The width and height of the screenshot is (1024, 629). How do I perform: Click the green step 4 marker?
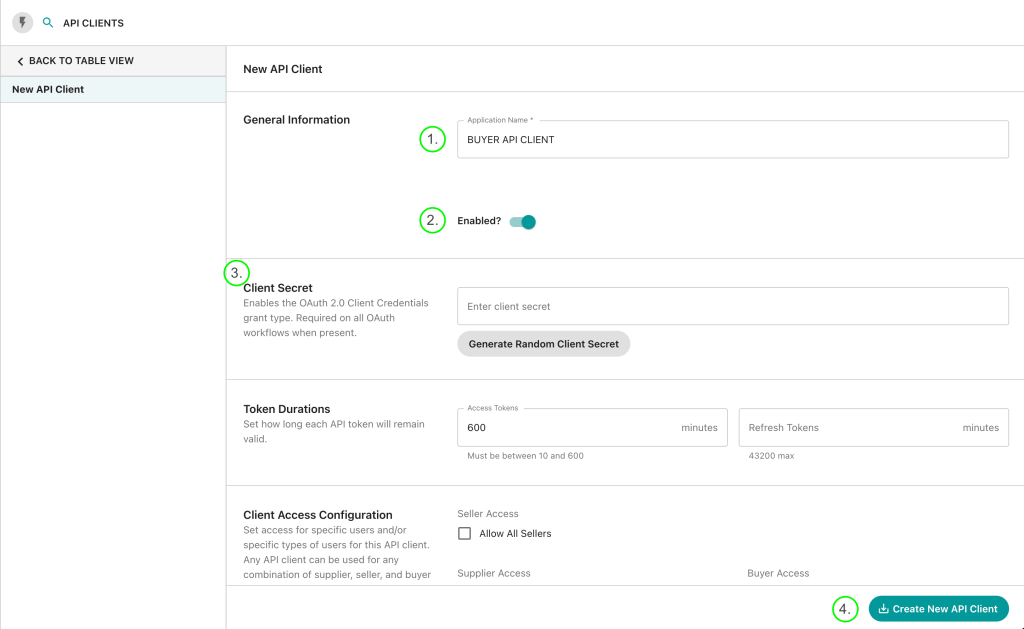[845, 609]
